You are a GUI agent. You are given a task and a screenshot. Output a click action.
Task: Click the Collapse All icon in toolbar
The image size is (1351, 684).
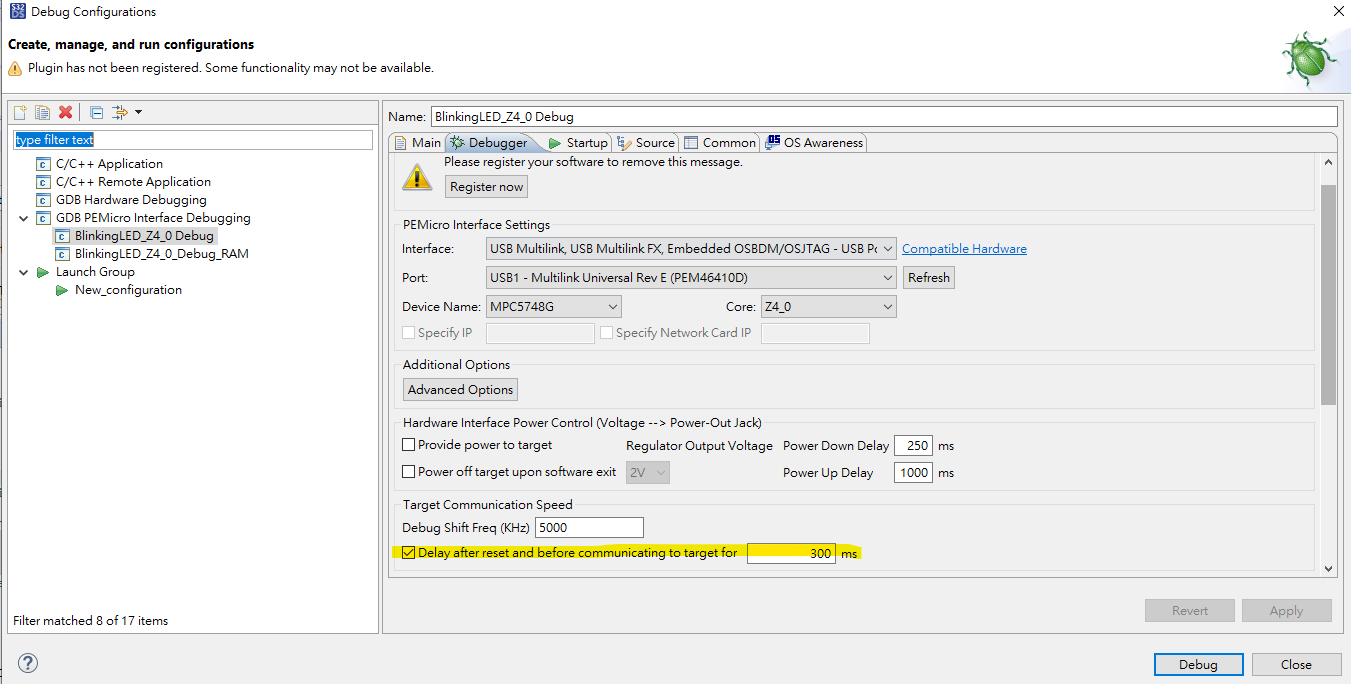point(96,112)
